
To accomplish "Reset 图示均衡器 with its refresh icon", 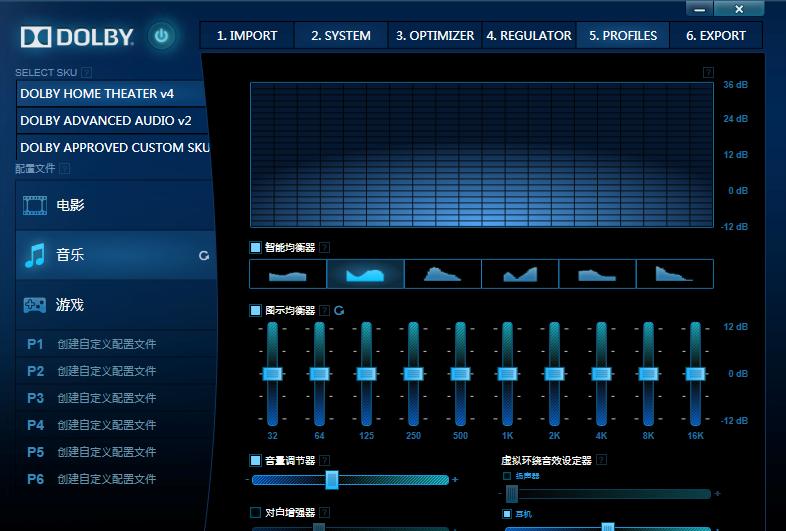I will [x=339, y=310].
